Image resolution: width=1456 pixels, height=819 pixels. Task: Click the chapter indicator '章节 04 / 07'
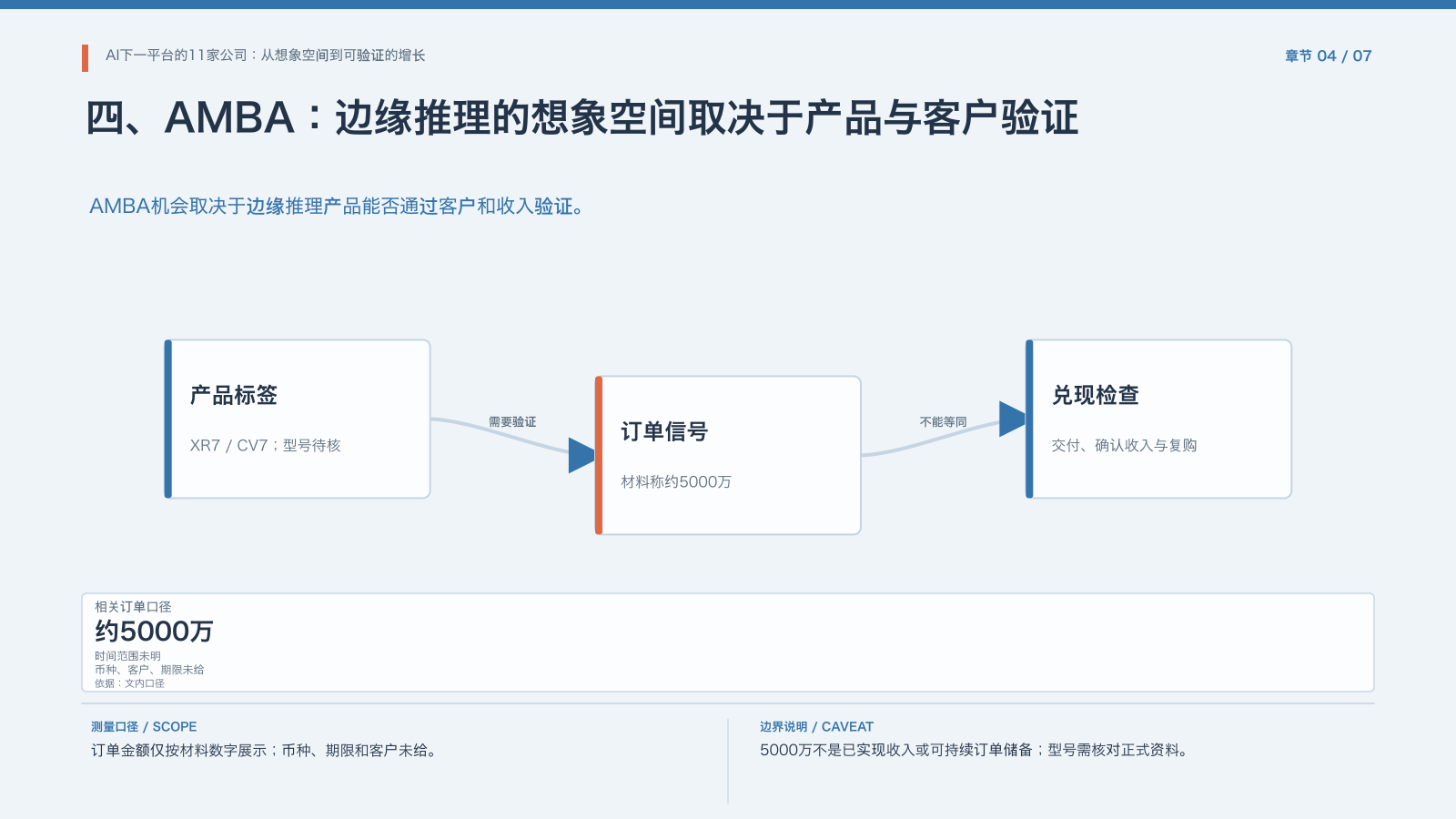point(1328,56)
